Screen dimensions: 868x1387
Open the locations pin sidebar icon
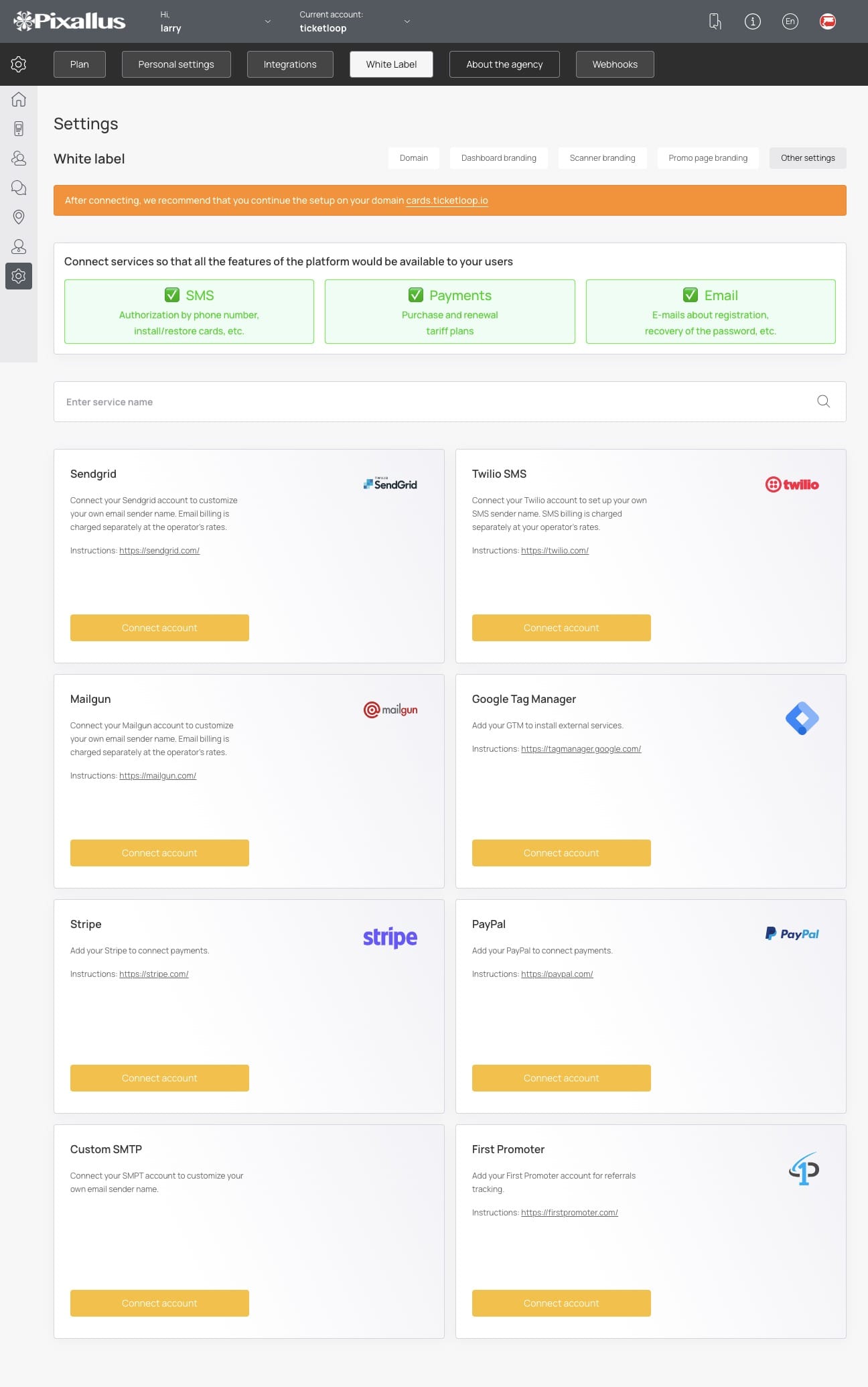[19, 217]
